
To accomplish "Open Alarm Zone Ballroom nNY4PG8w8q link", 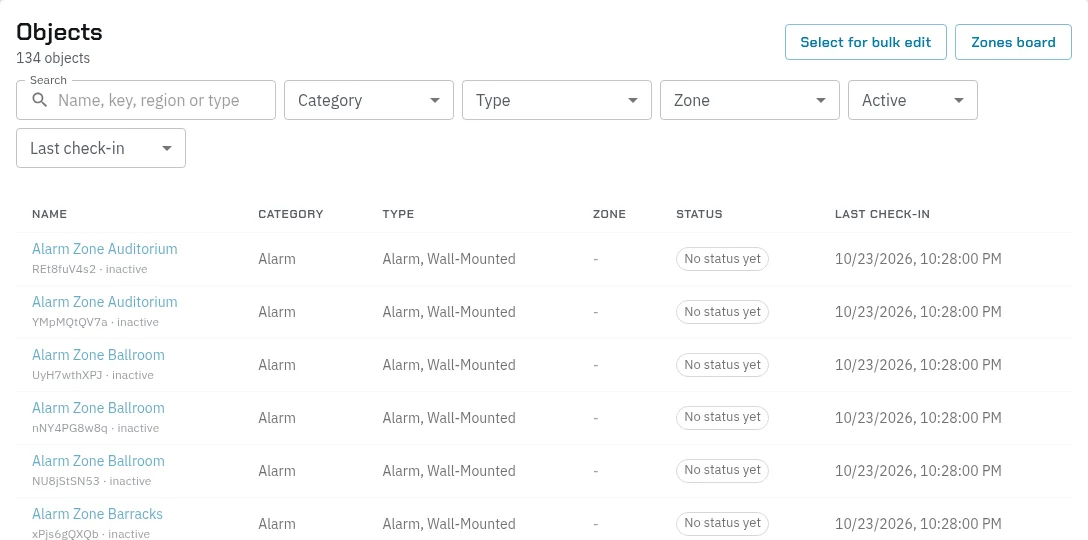I will (x=99, y=407).
